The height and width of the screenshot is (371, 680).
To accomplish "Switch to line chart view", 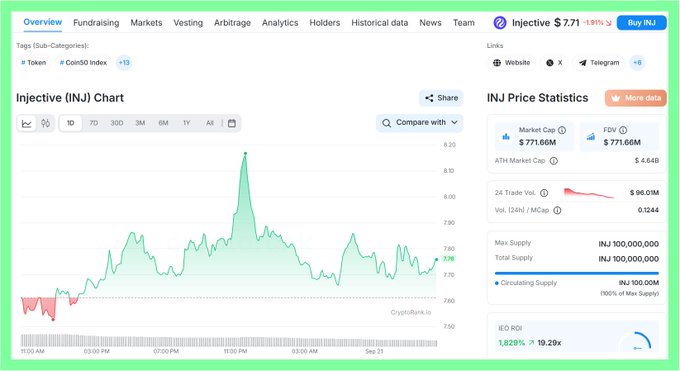I will [26, 123].
